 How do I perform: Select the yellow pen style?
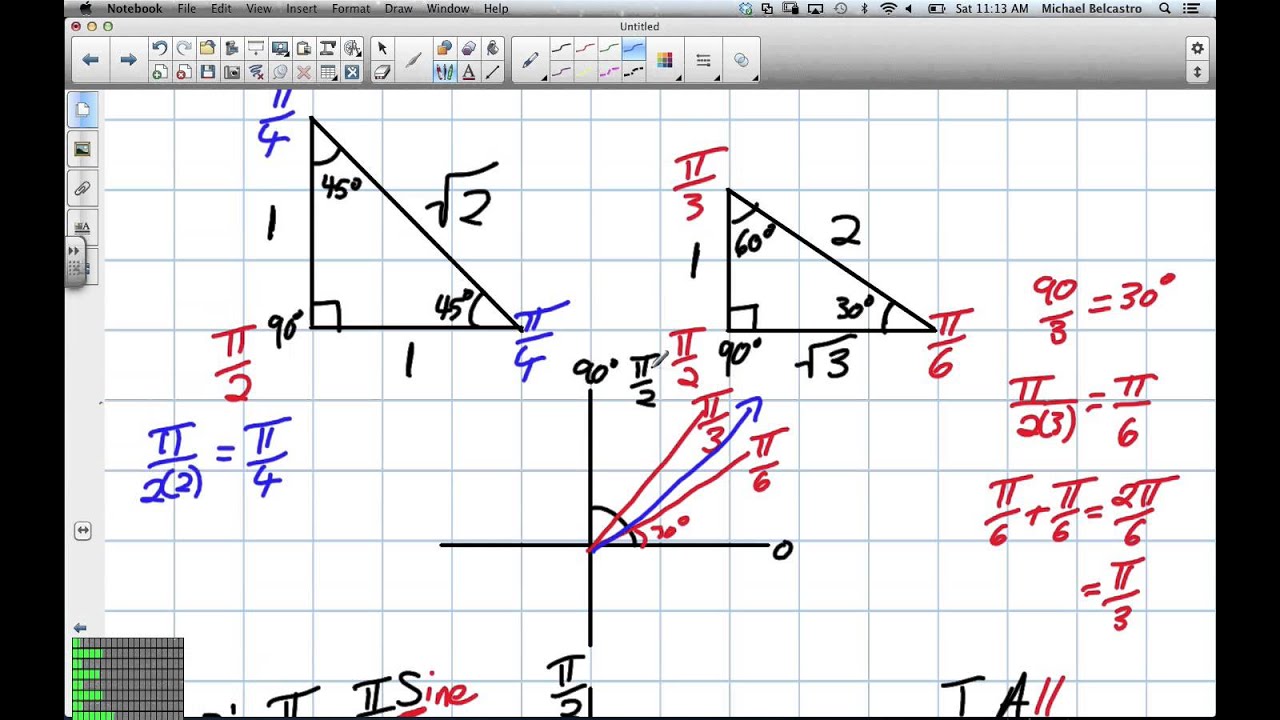pos(585,72)
